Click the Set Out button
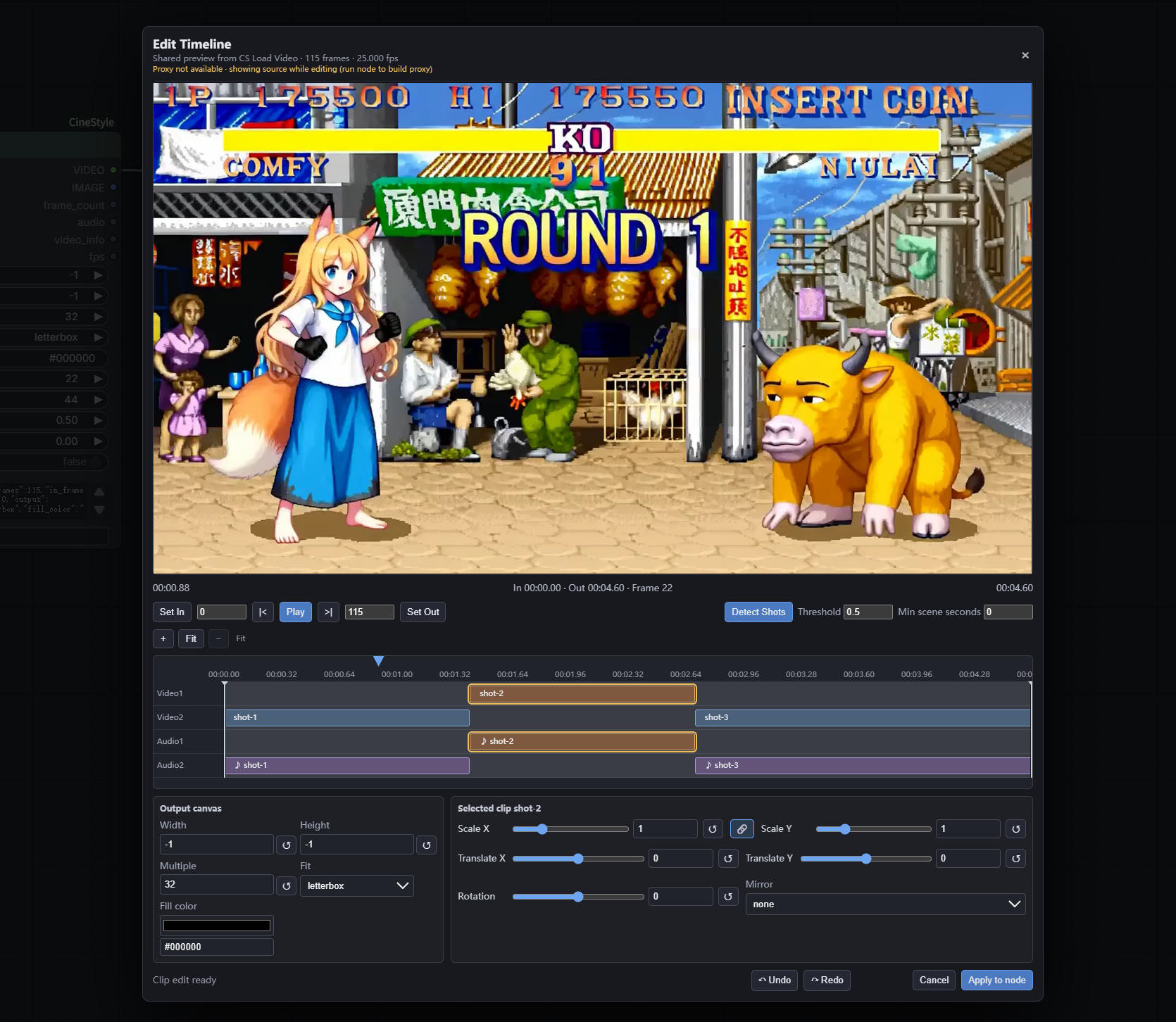Image resolution: width=1176 pixels, height=1022 pixels. point(423,612)
